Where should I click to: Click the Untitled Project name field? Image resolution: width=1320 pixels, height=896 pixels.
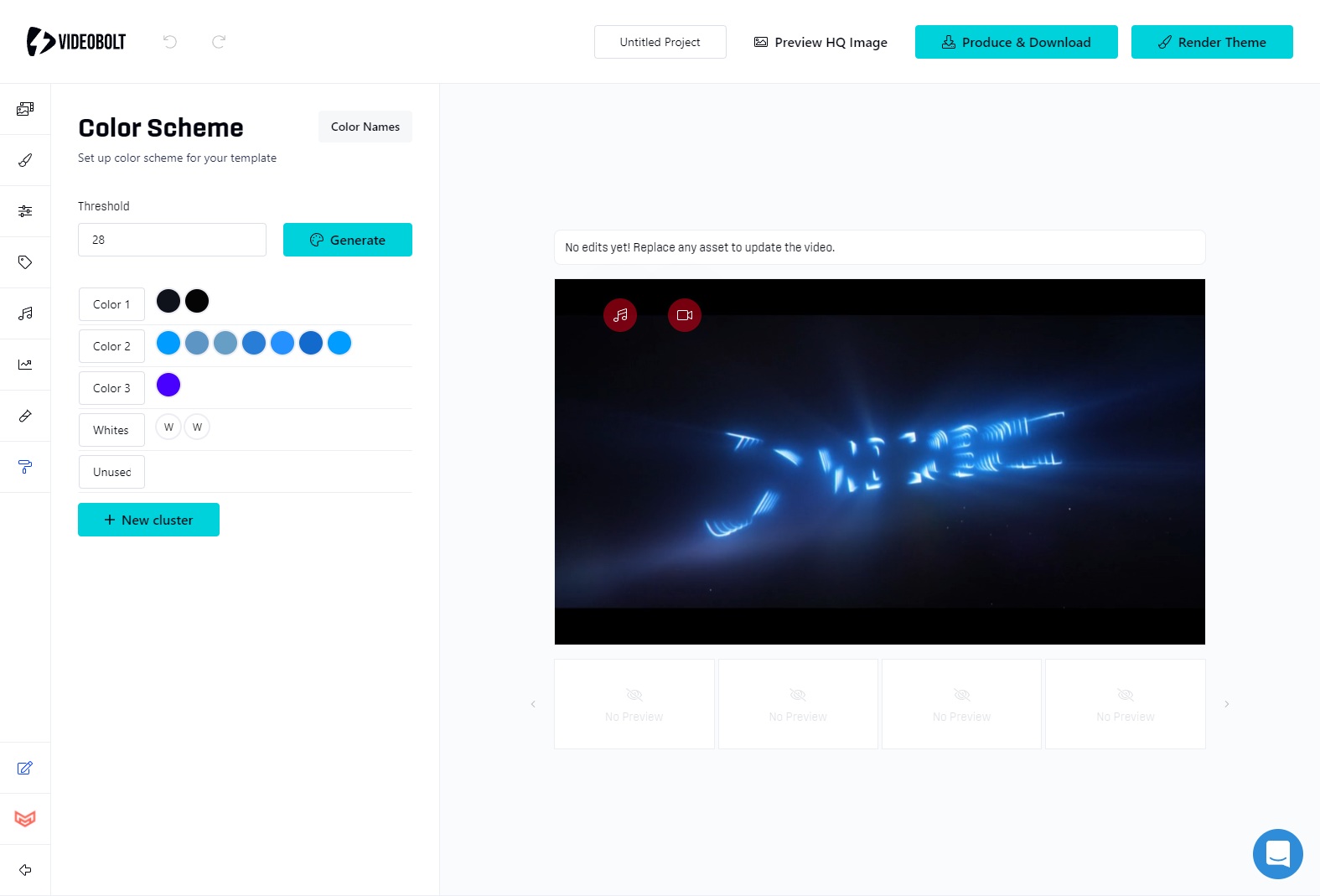click(660, 42)
